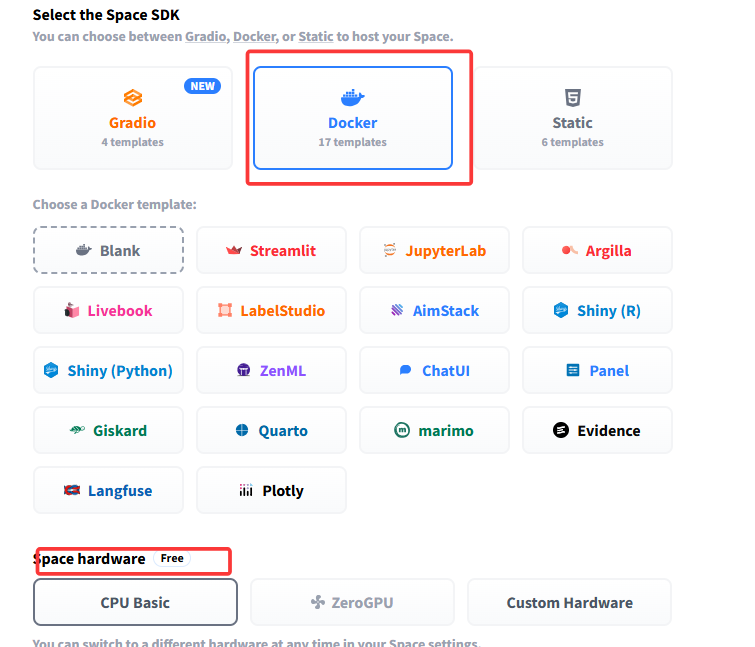Image resolution: width=755 pixels, height=647 pixels.
Task: Select CPU Basic hardware
Action: coord(135,603)
